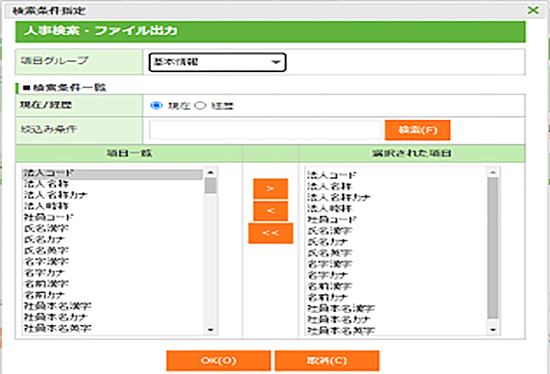Click the selected items list scrollbar thumb
The width and height of the screenshot is (550, 374).
[493, 248]
